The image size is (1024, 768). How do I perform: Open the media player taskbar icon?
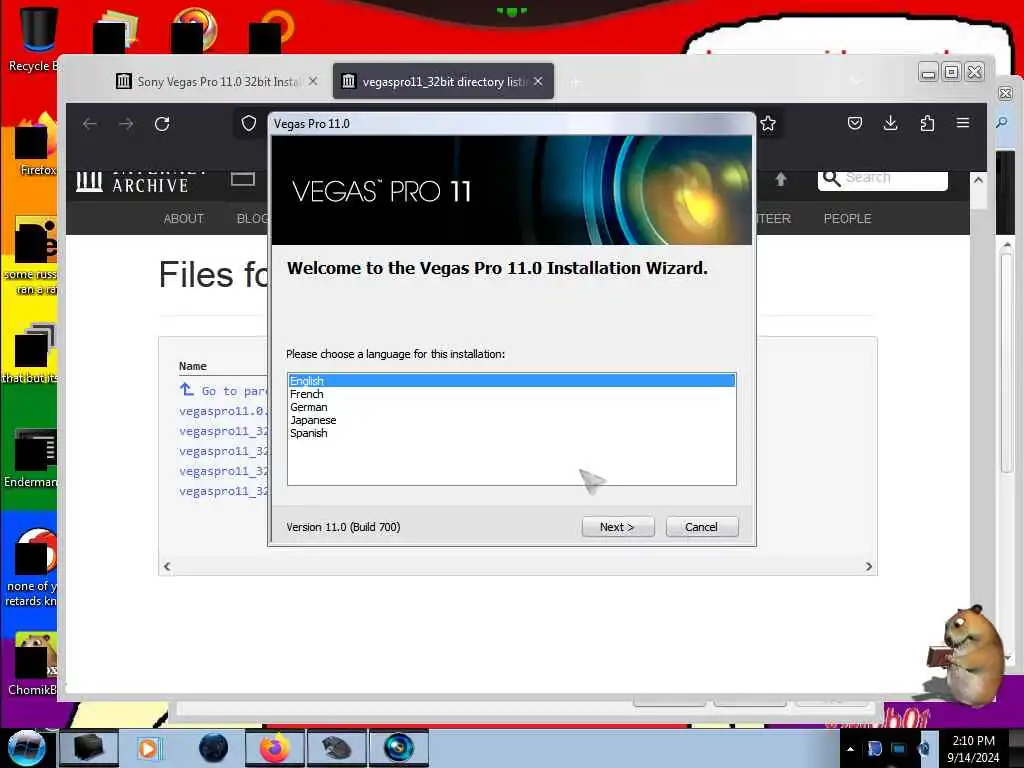pos(149,748)
